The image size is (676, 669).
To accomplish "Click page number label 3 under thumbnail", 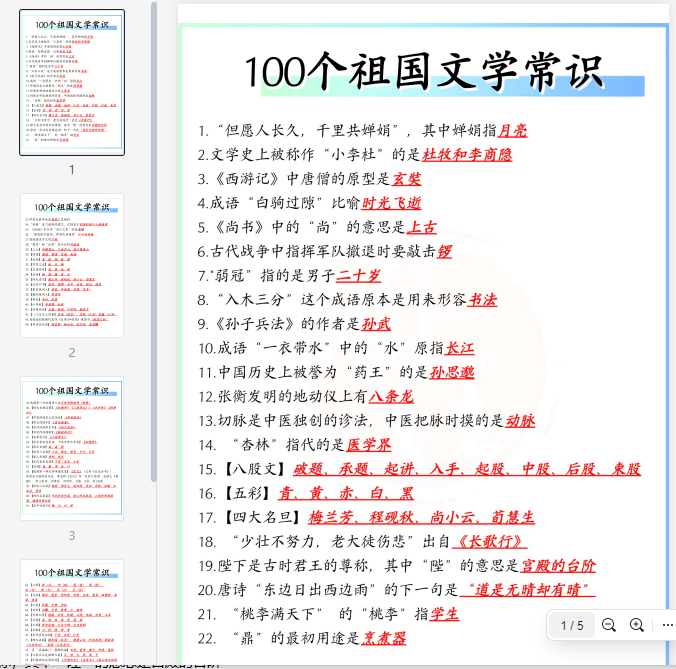I will point(72,536).
